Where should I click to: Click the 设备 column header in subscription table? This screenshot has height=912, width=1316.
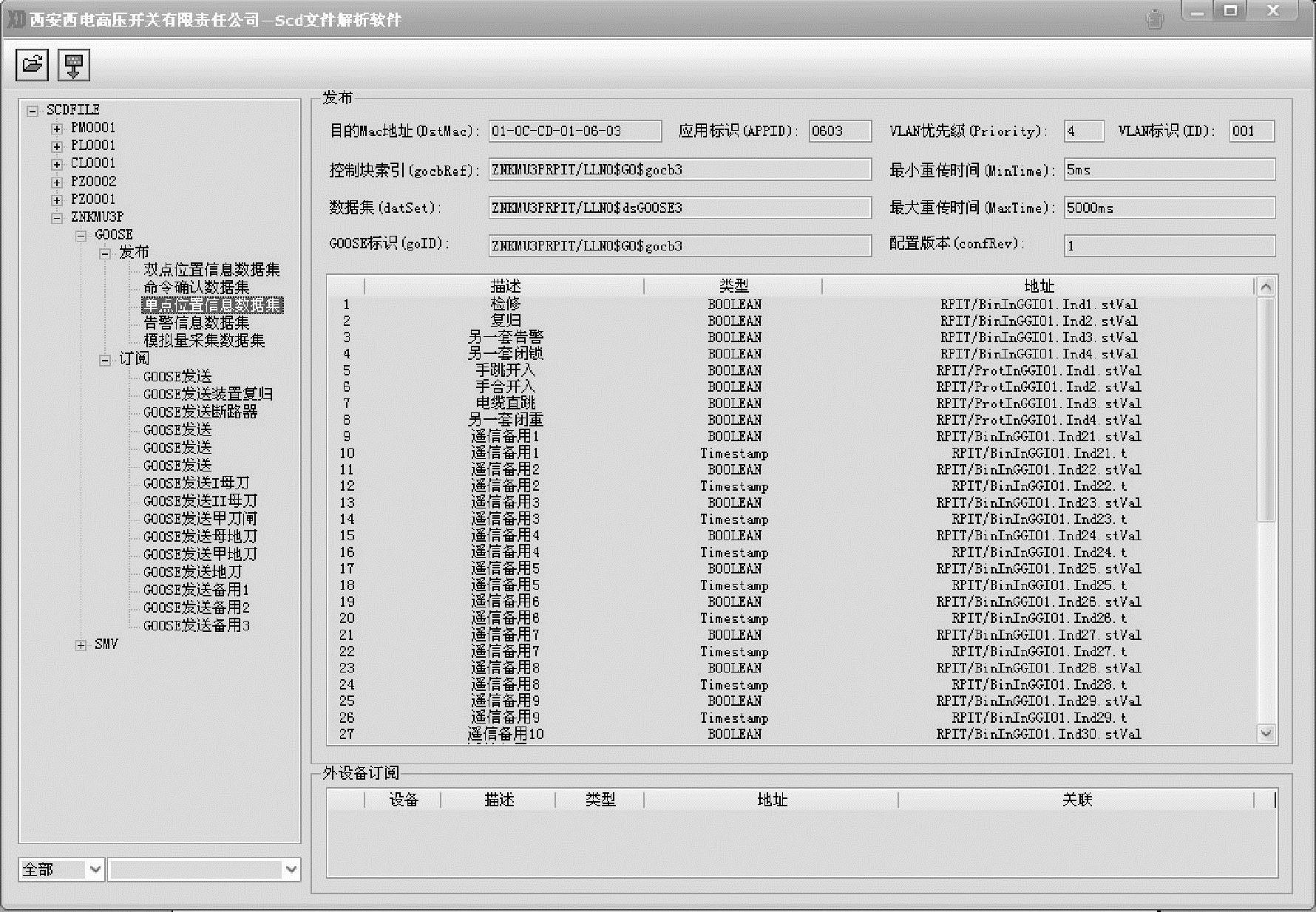[404, 800]
